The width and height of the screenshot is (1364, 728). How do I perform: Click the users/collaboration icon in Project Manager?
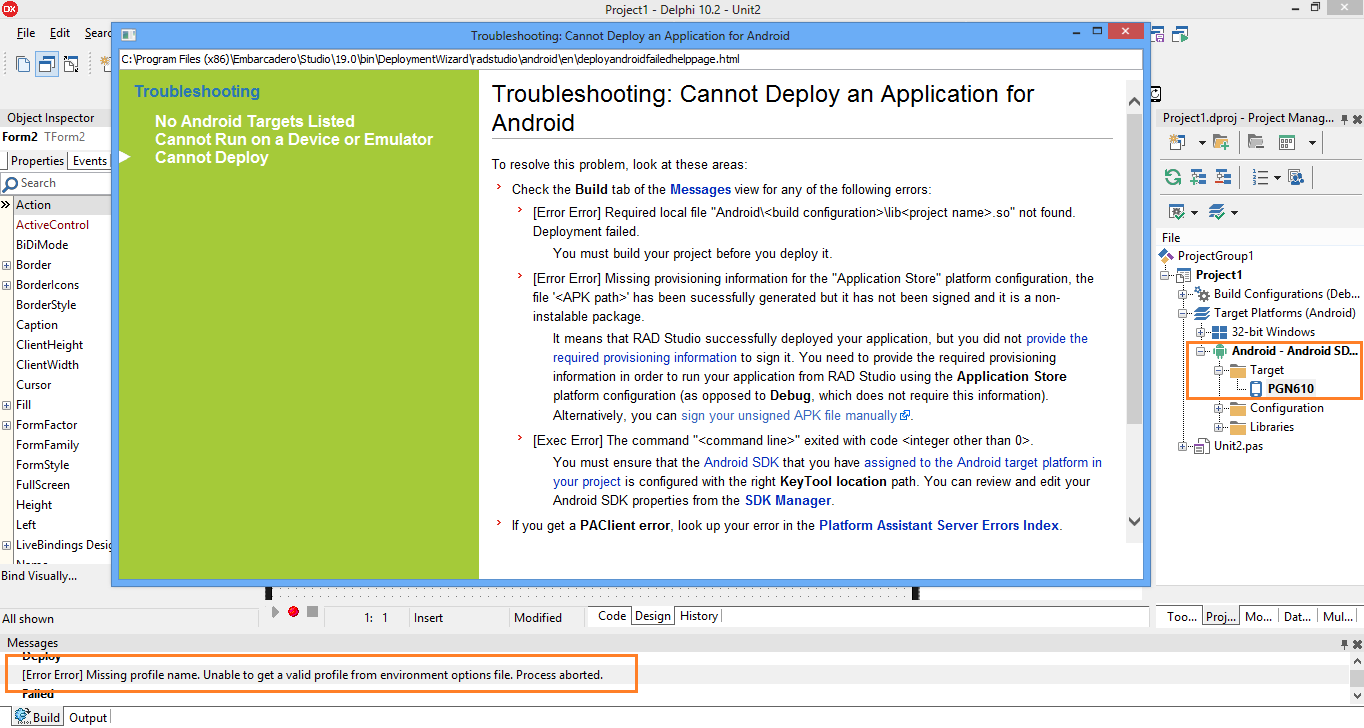[1296, 177]
